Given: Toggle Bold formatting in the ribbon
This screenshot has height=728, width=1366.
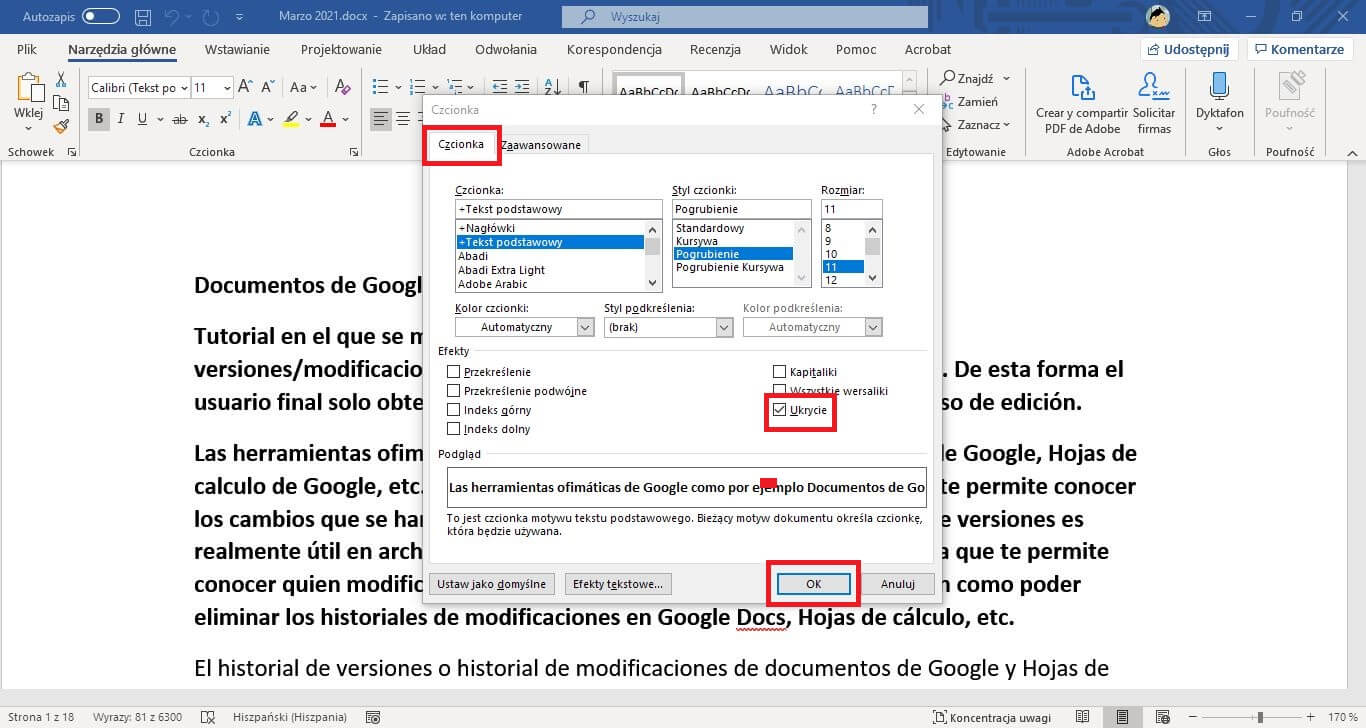Looking at the screenshot, I should pyautogui.click(x=99, y=119).
